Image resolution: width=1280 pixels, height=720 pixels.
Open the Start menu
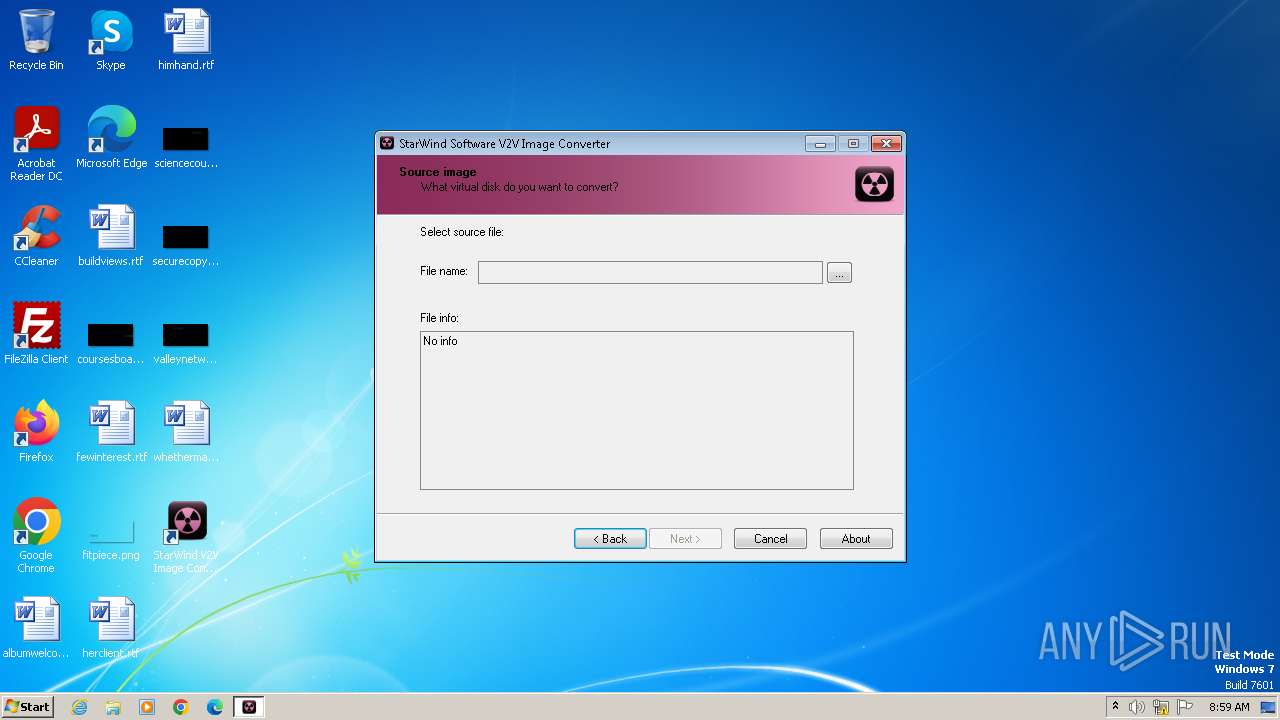27,707
